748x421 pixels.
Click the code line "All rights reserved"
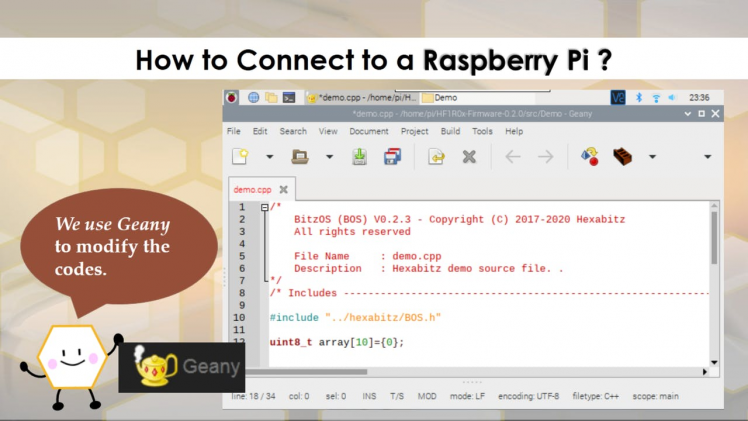(352, 232)
